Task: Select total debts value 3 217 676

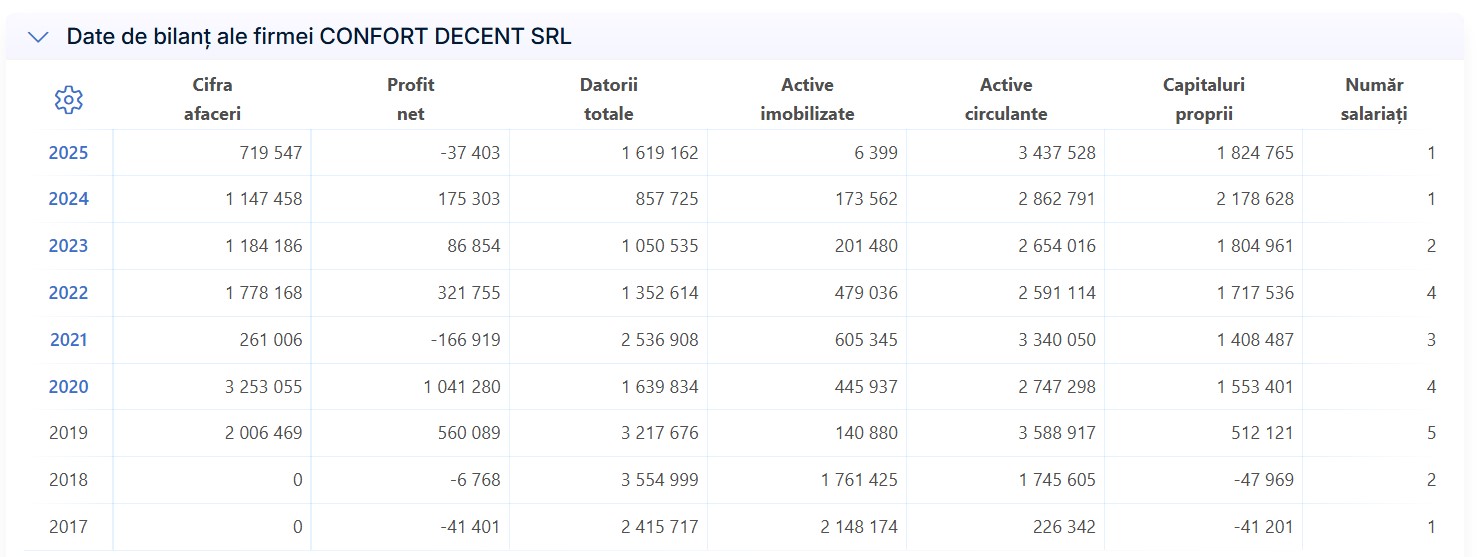Action: (660, 433)
